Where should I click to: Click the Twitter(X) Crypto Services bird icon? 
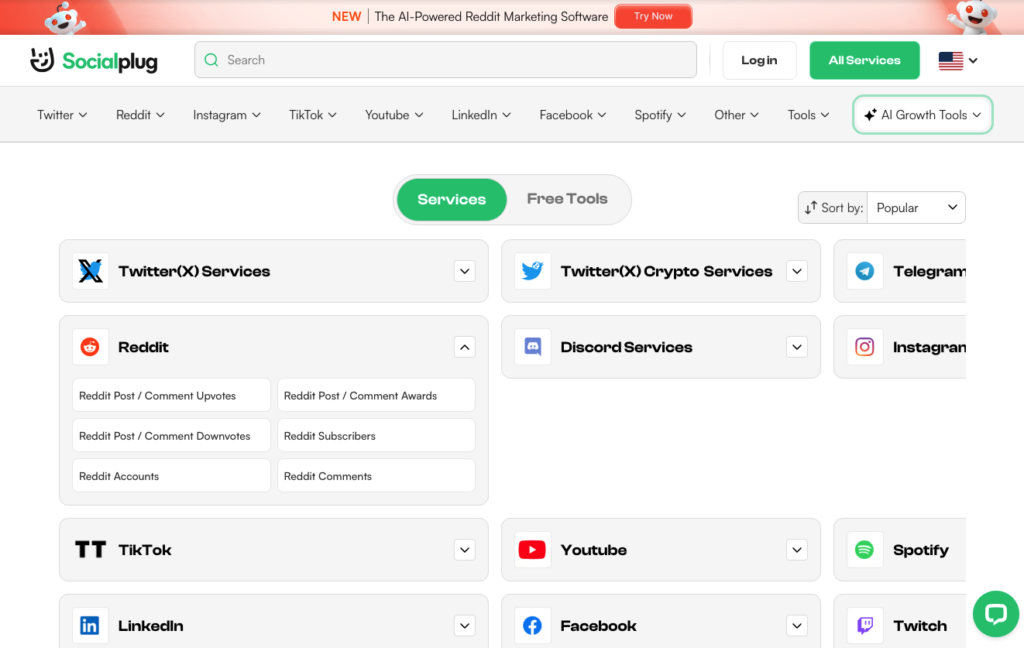point(532,271)
